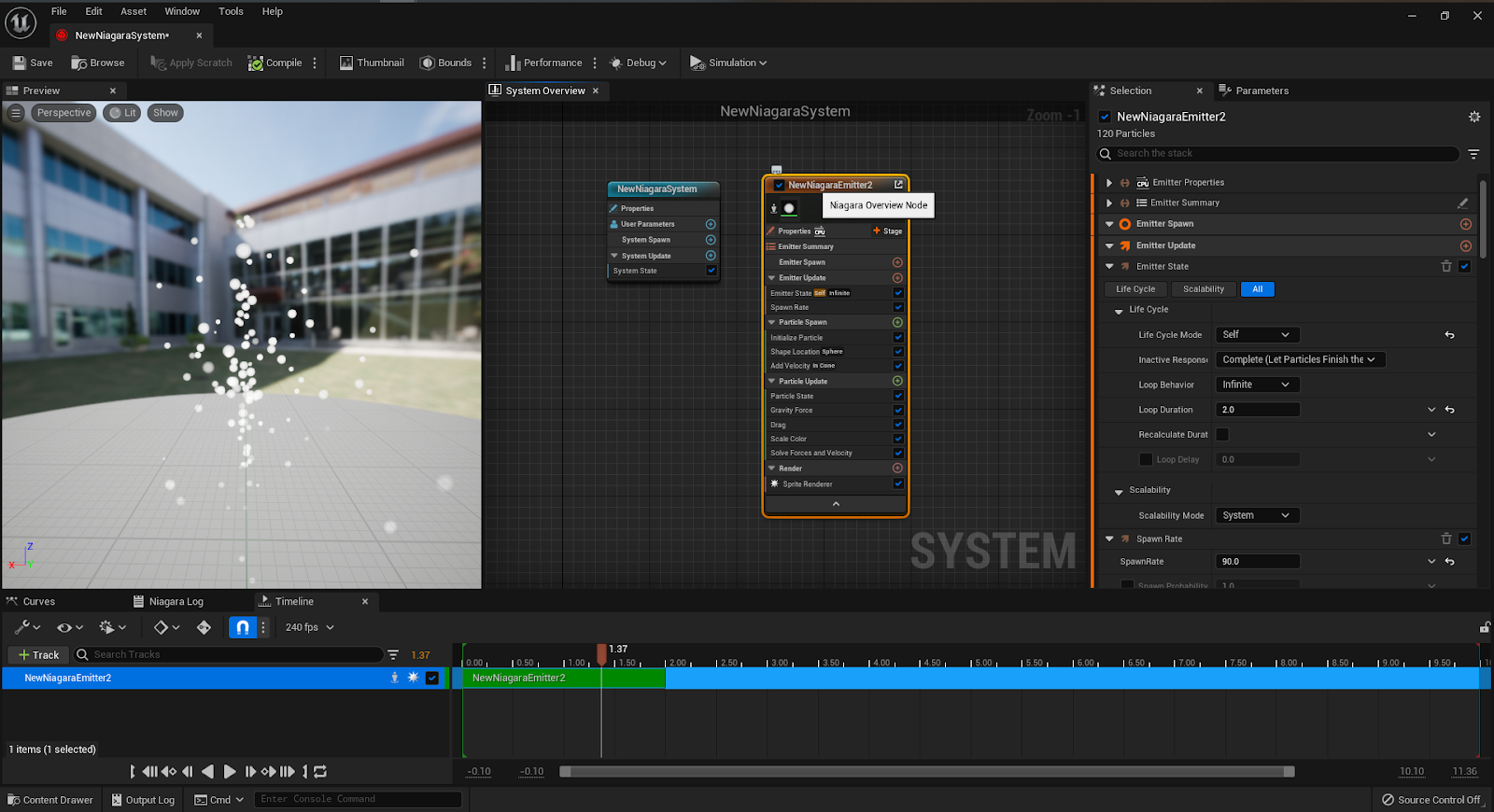
Task: Expand Emitter Summary in the stack
Action: pos(1109,203)
